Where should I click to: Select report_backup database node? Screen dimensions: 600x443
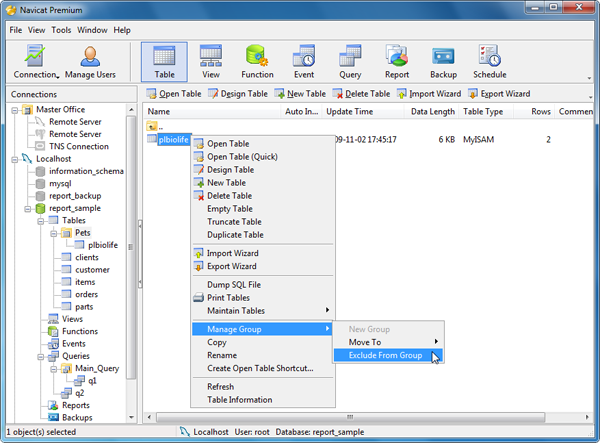click(x=75, y=196)
